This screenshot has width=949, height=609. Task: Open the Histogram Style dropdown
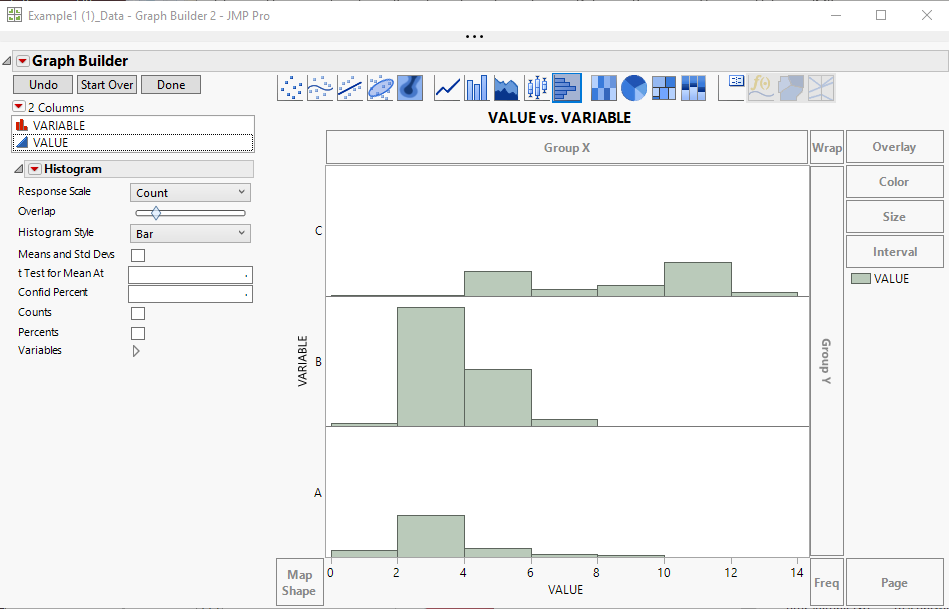pyautogui.click(x=190, y=233)
